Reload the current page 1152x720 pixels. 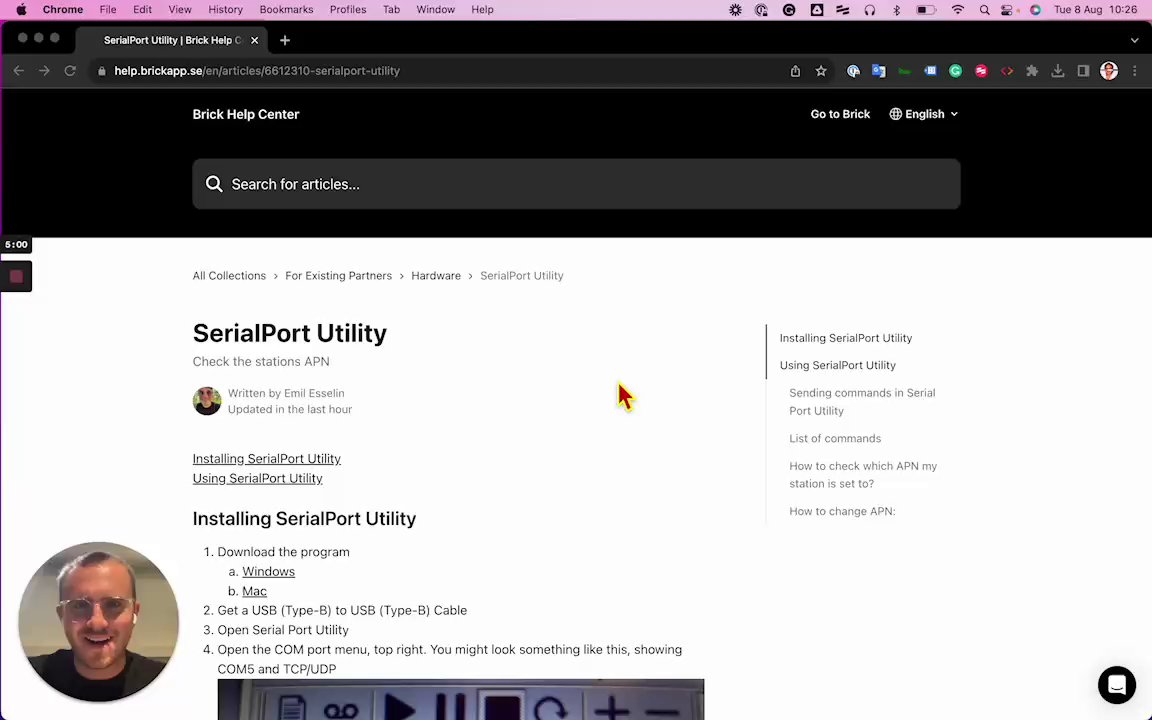pyautogui.click(x=70, y=71)
